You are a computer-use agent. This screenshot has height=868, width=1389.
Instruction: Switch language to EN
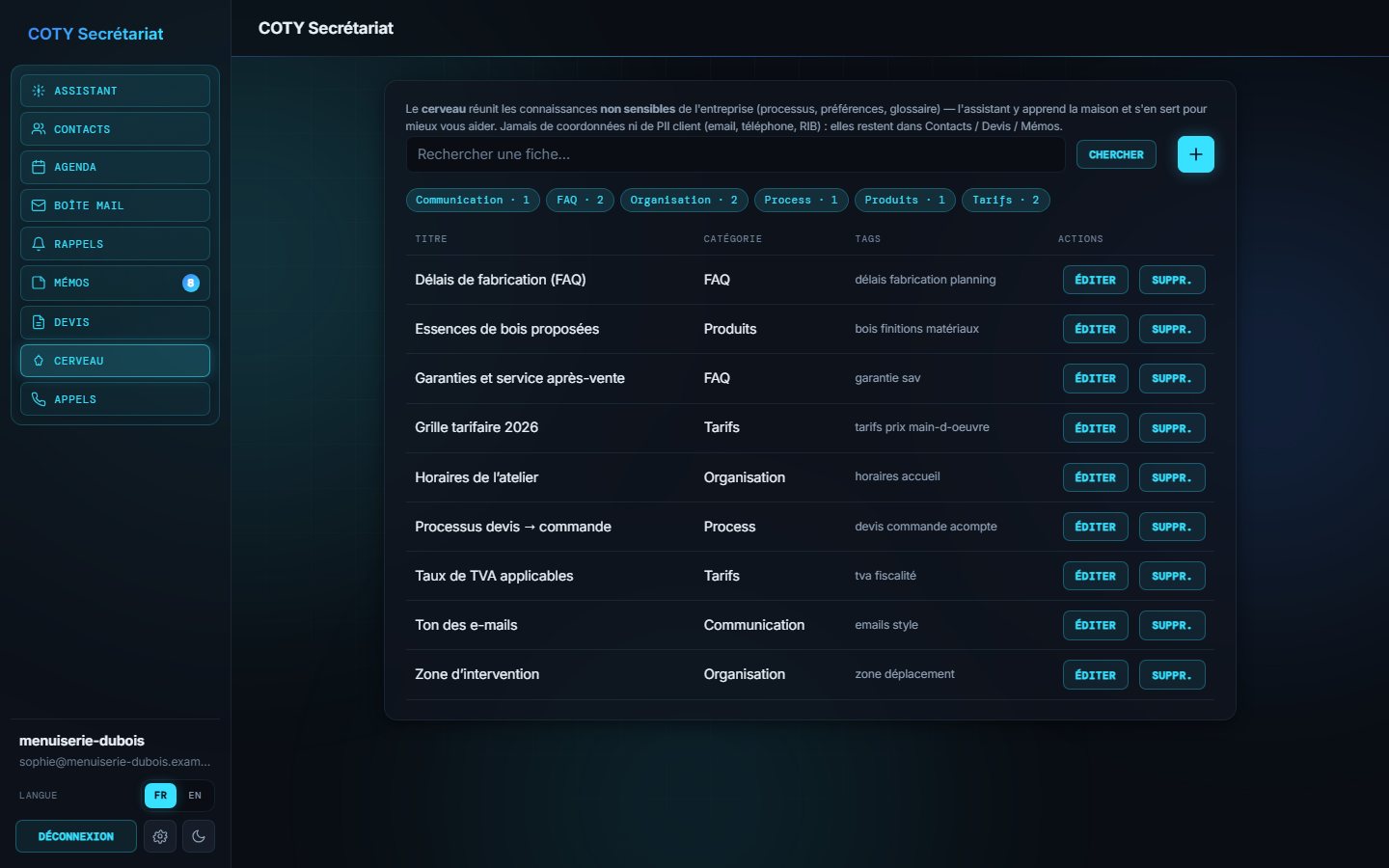tap(195, 796)
